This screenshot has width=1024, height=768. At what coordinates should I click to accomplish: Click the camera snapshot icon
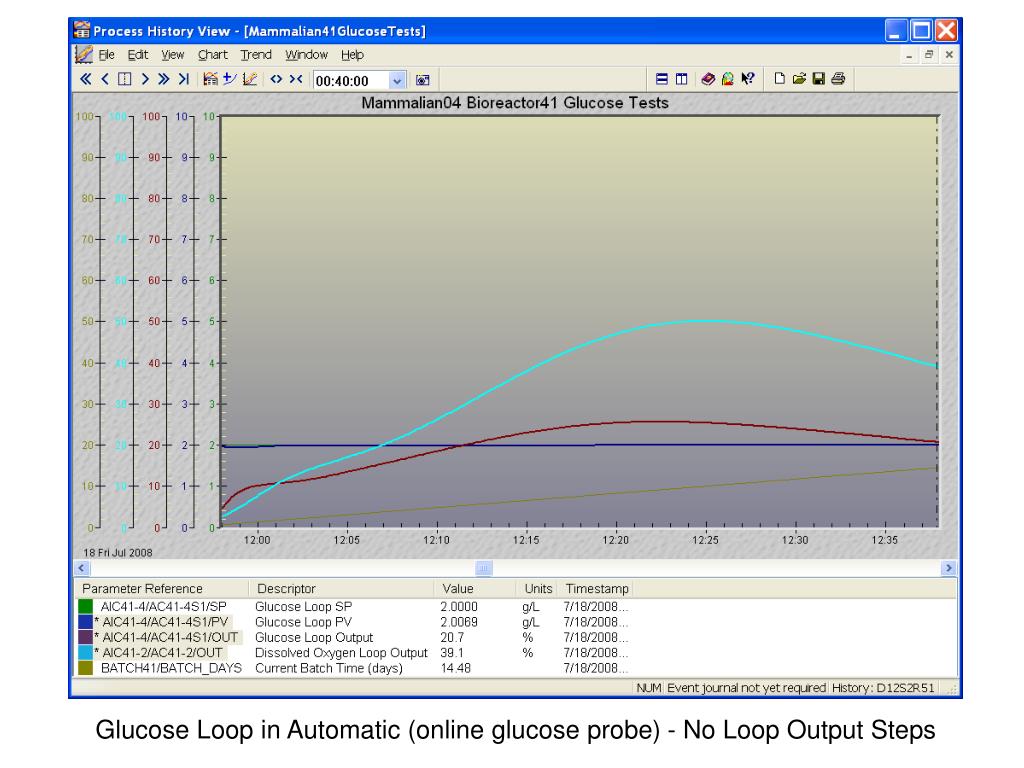pos(423,80)
